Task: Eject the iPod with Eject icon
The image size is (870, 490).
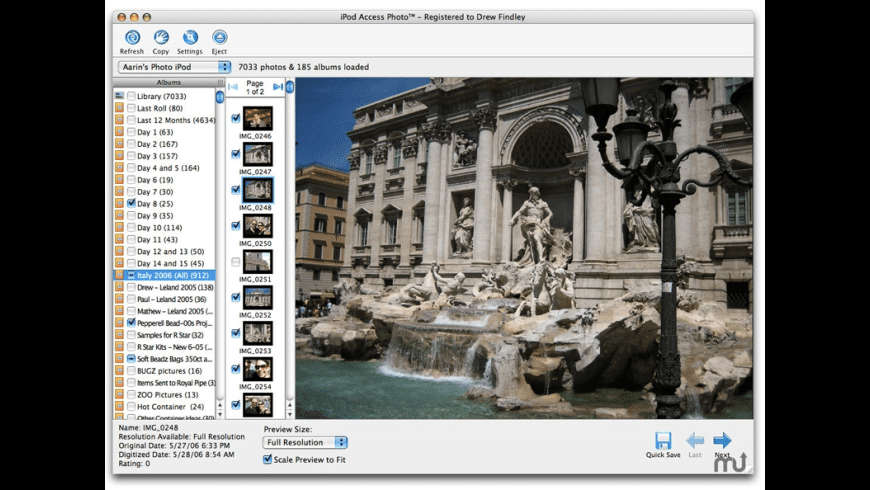Action: (x=219, y=37)
